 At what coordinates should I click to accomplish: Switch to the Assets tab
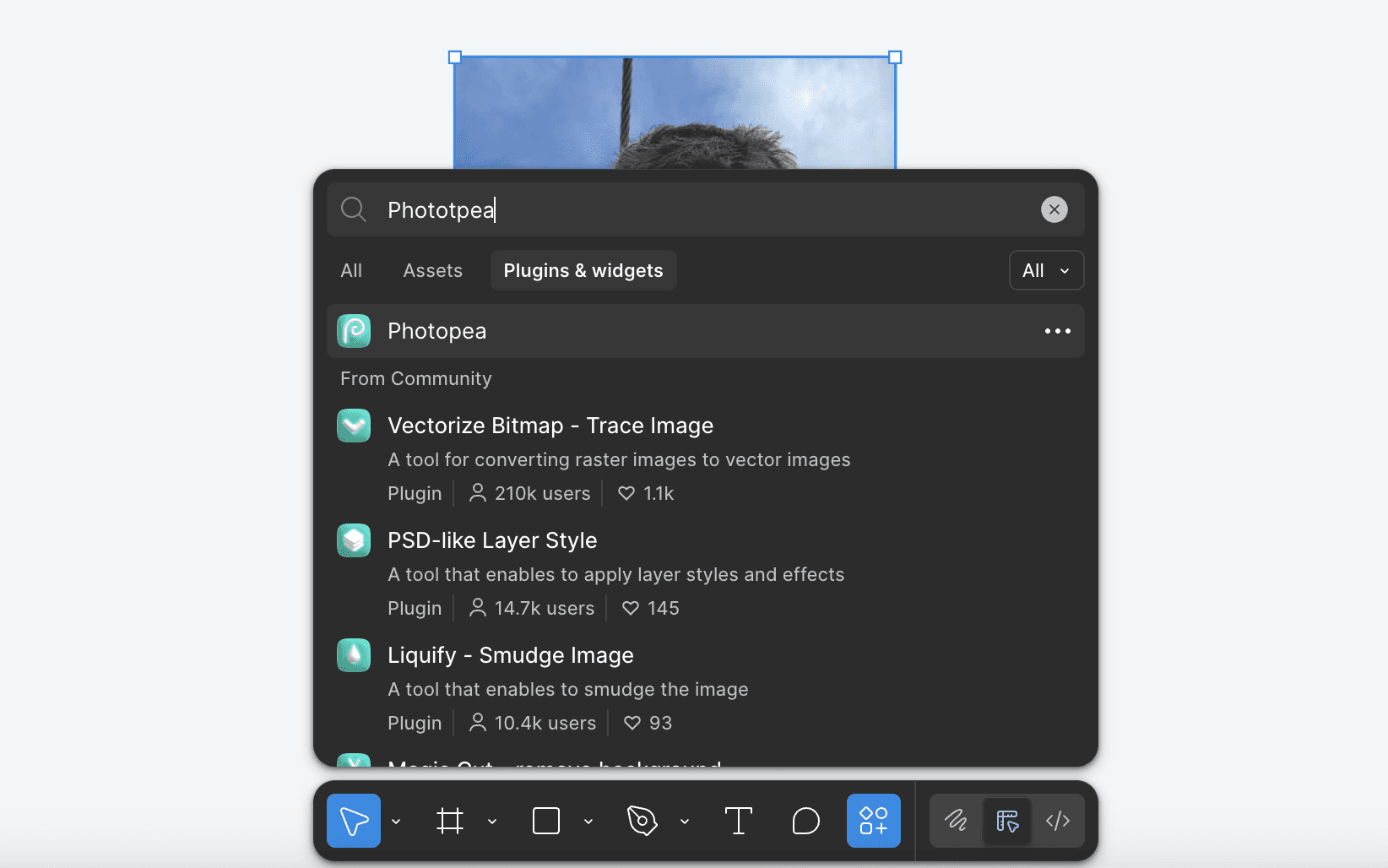[433, 270]
